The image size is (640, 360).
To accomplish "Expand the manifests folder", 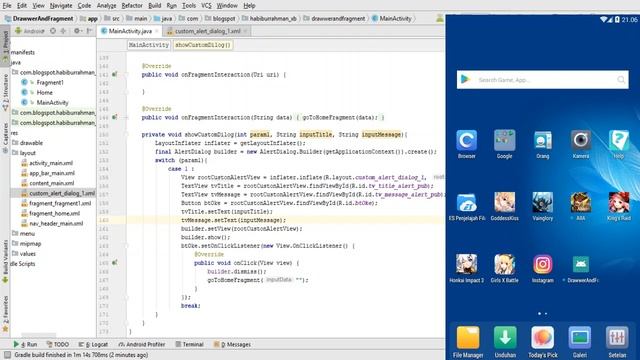I will [23, 52].
